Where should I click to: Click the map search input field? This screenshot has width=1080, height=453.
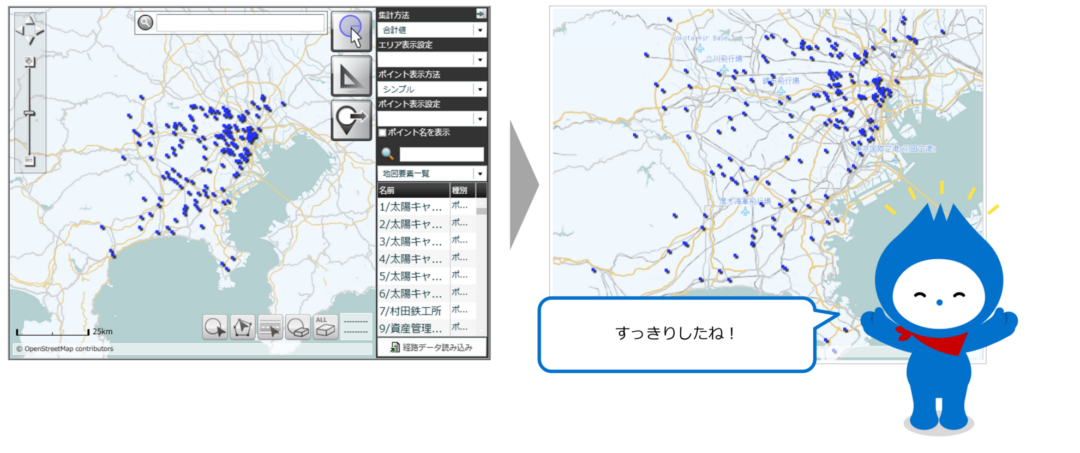tap(240, 22)
